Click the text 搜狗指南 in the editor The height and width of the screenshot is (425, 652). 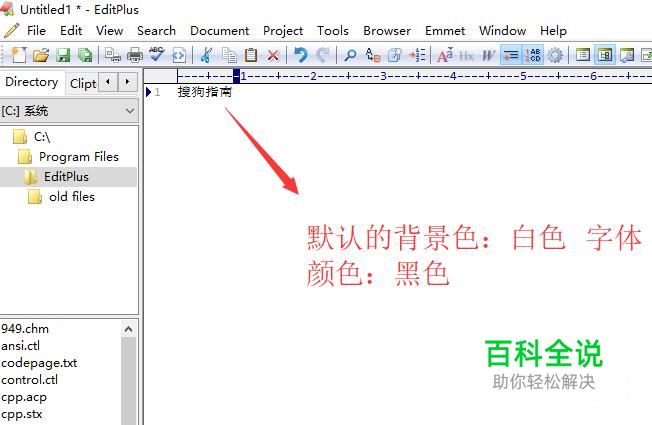[x=204, y=92]
